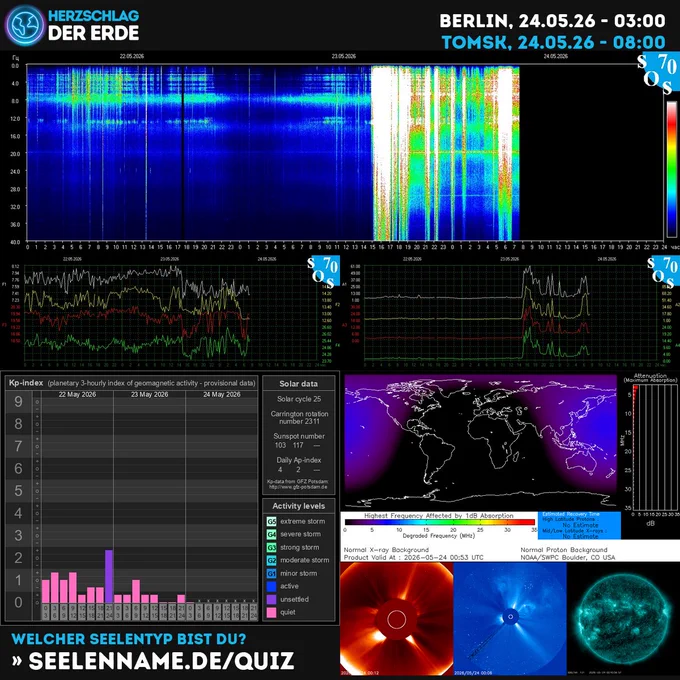Click the 'Daily Ap-index' label
The image size is (680, 680).
(x=299, y=460)
